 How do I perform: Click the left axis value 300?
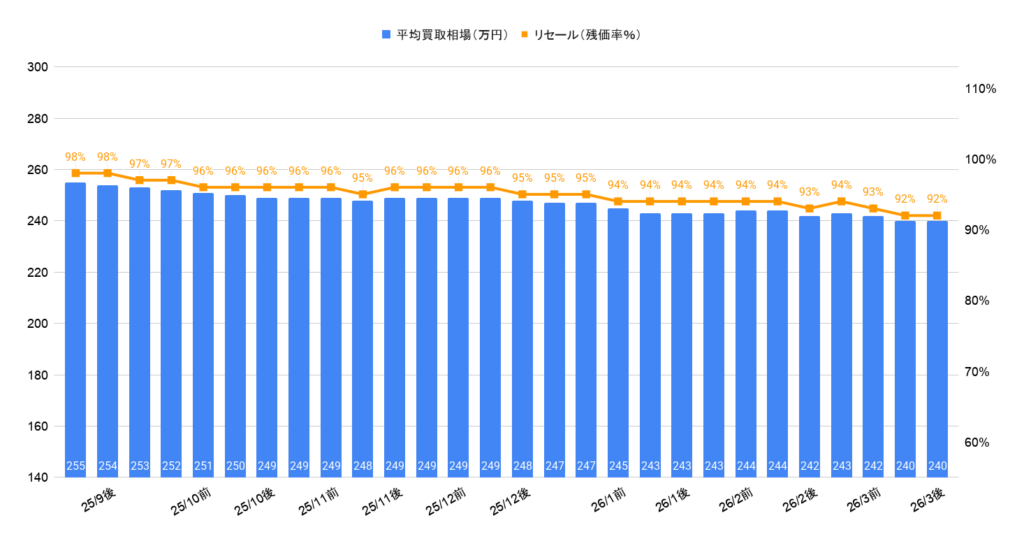click(37, 67)
